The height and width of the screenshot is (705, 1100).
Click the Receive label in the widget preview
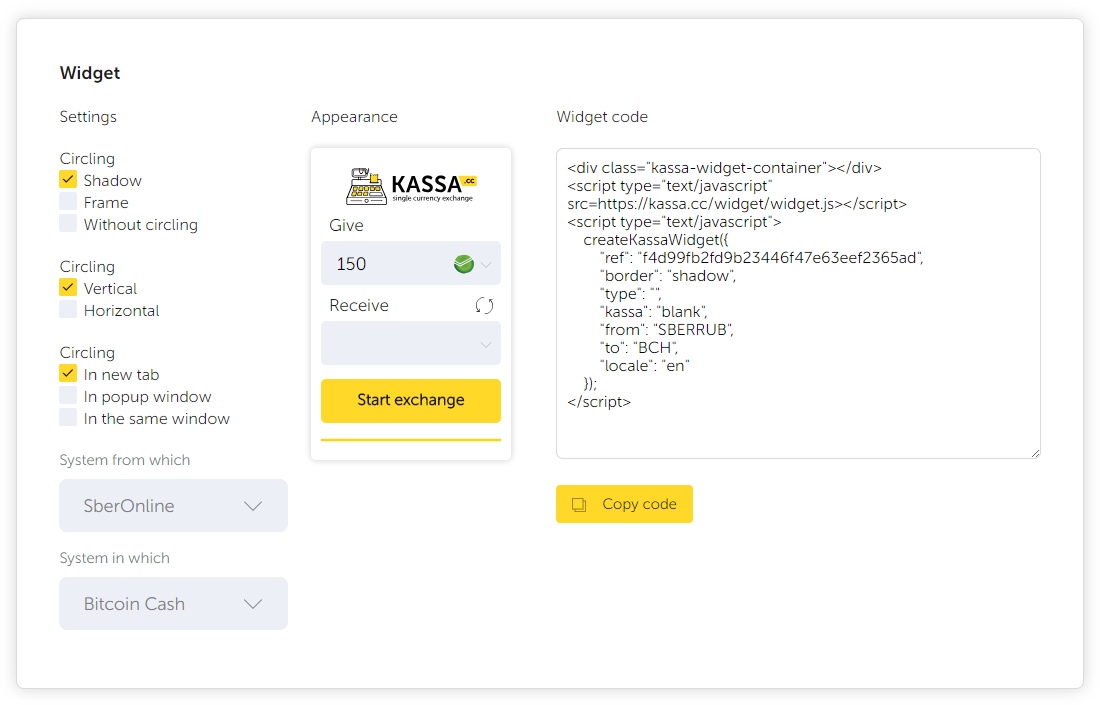pos(359,306)
